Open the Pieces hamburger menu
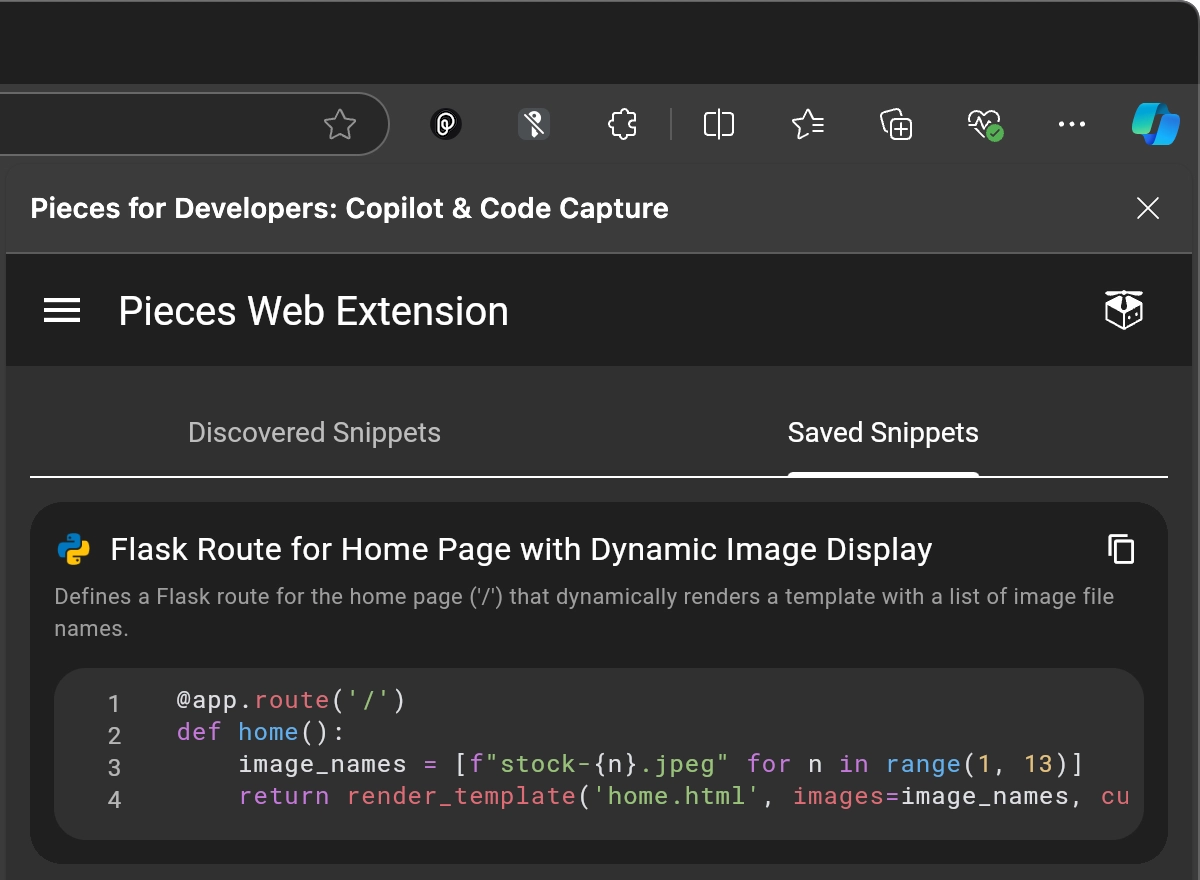The image size is (1200, 880). click(62, 310)
